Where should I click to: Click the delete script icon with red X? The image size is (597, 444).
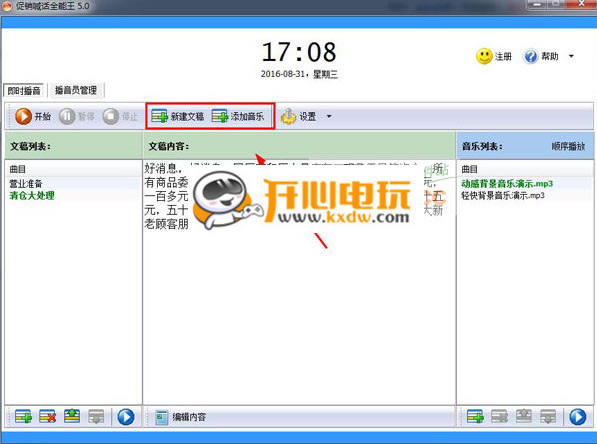click(x=48, y=417)
